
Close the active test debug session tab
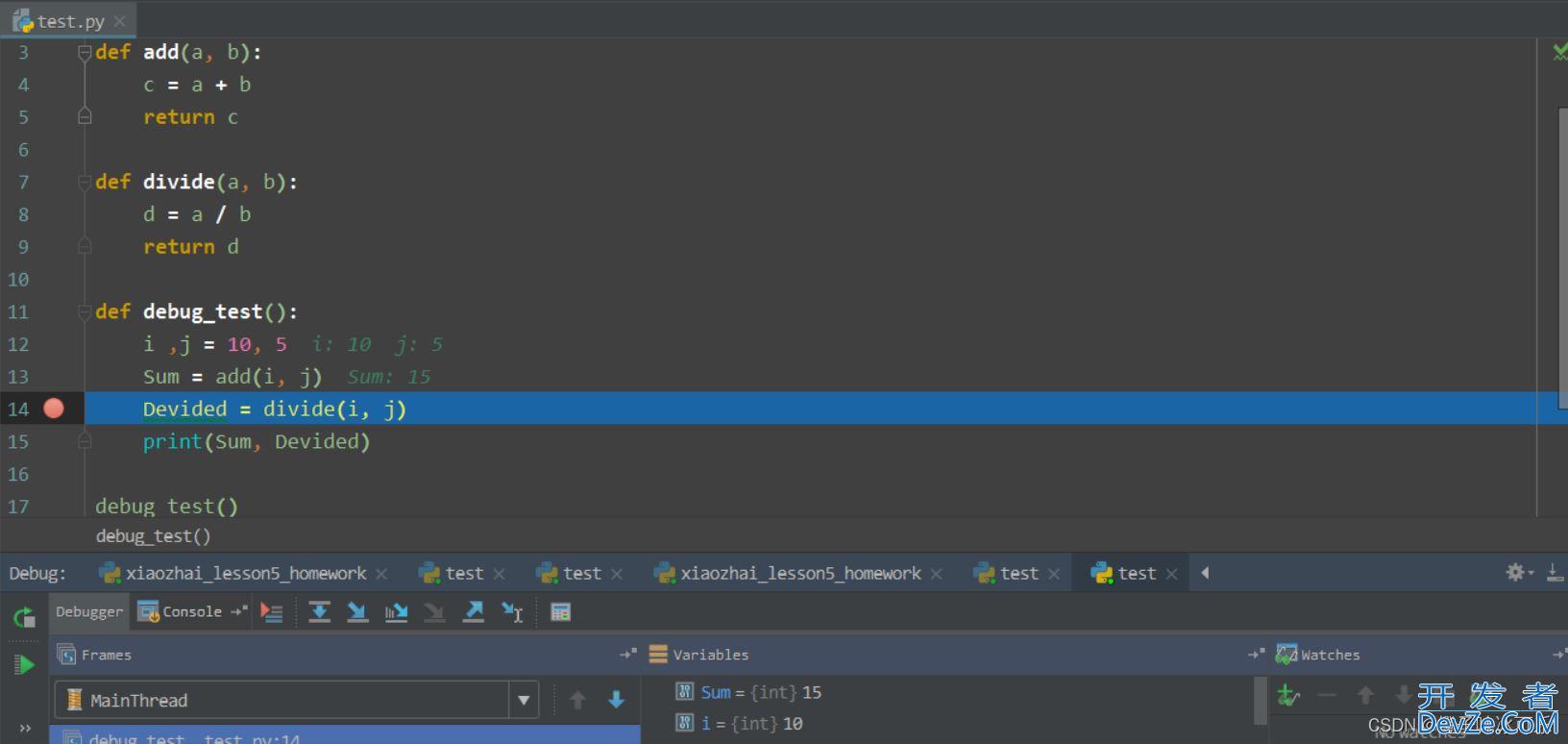pyautogui.click(x=1171, y=574)
